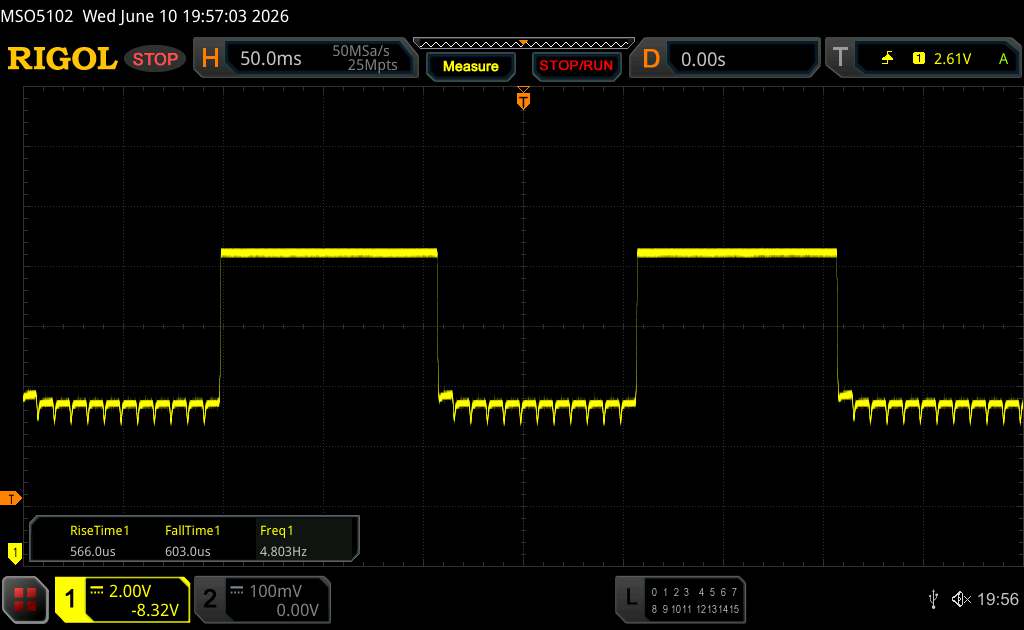The height and width of the screenshot is (630, 1024).
Task: Click the 603.0us fall time value
Action: (x=187, y=552)
